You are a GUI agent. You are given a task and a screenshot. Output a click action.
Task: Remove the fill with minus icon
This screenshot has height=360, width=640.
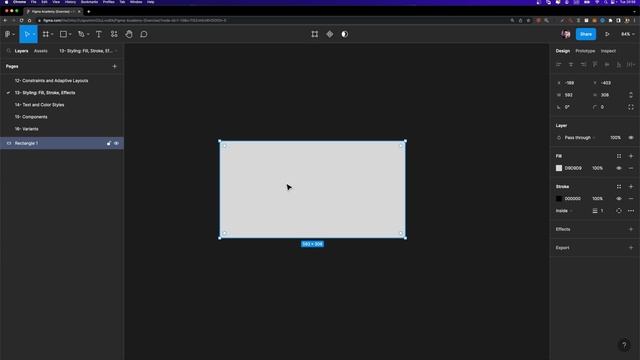tap(631, 168)
